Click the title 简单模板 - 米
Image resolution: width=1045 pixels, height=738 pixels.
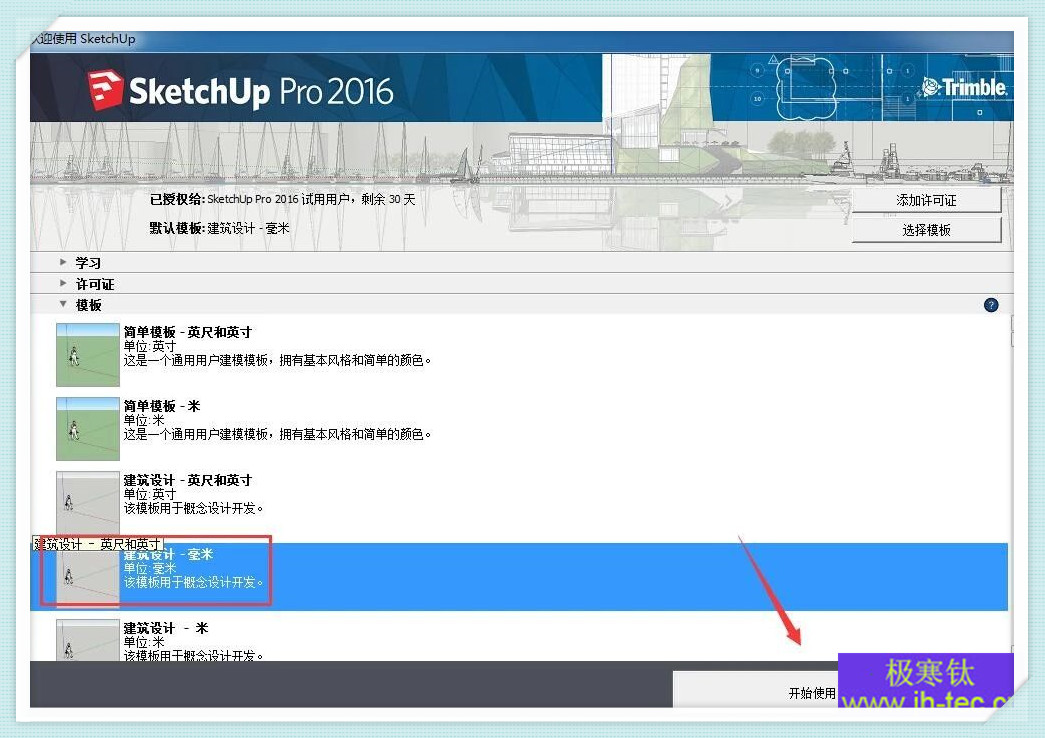click(161, 406)
